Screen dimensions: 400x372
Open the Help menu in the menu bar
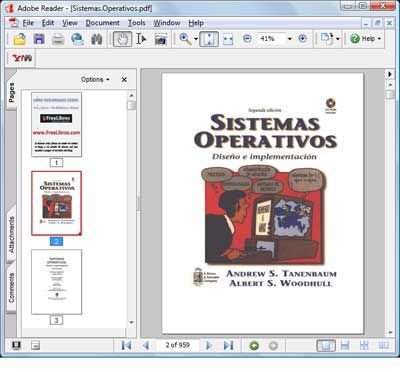coord(196,23)
